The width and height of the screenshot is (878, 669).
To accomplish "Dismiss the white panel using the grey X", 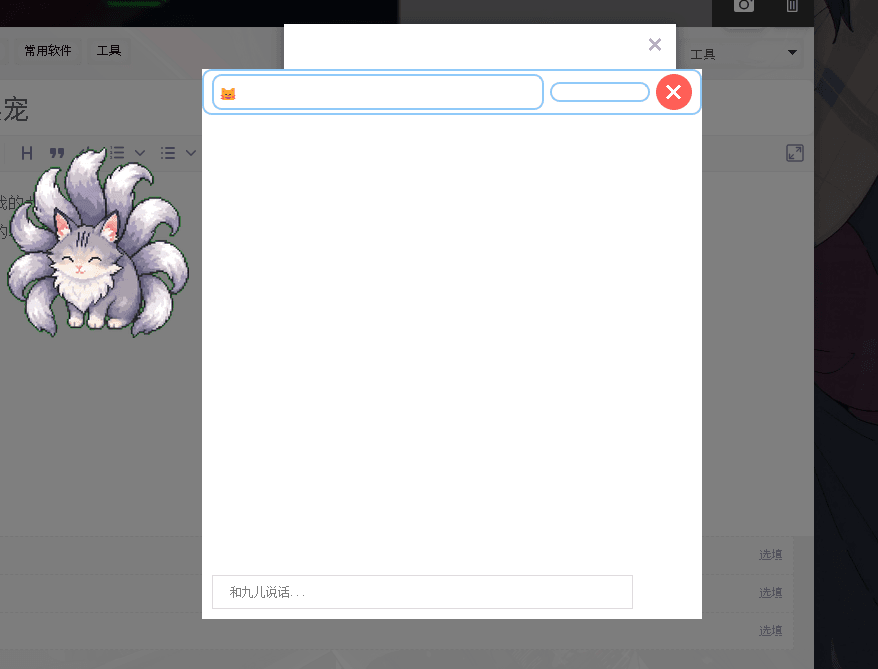I will pos(655,44).
